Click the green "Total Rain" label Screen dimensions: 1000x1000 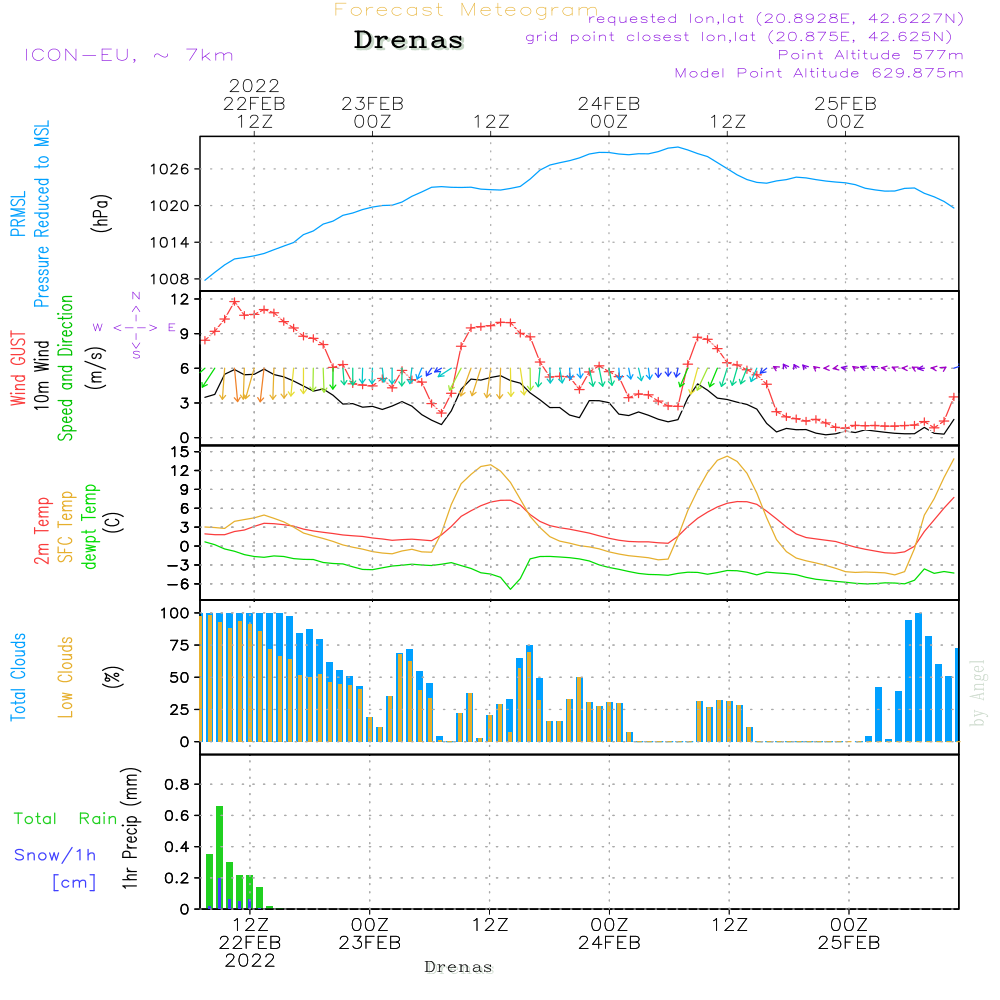[x=65, y=819]
